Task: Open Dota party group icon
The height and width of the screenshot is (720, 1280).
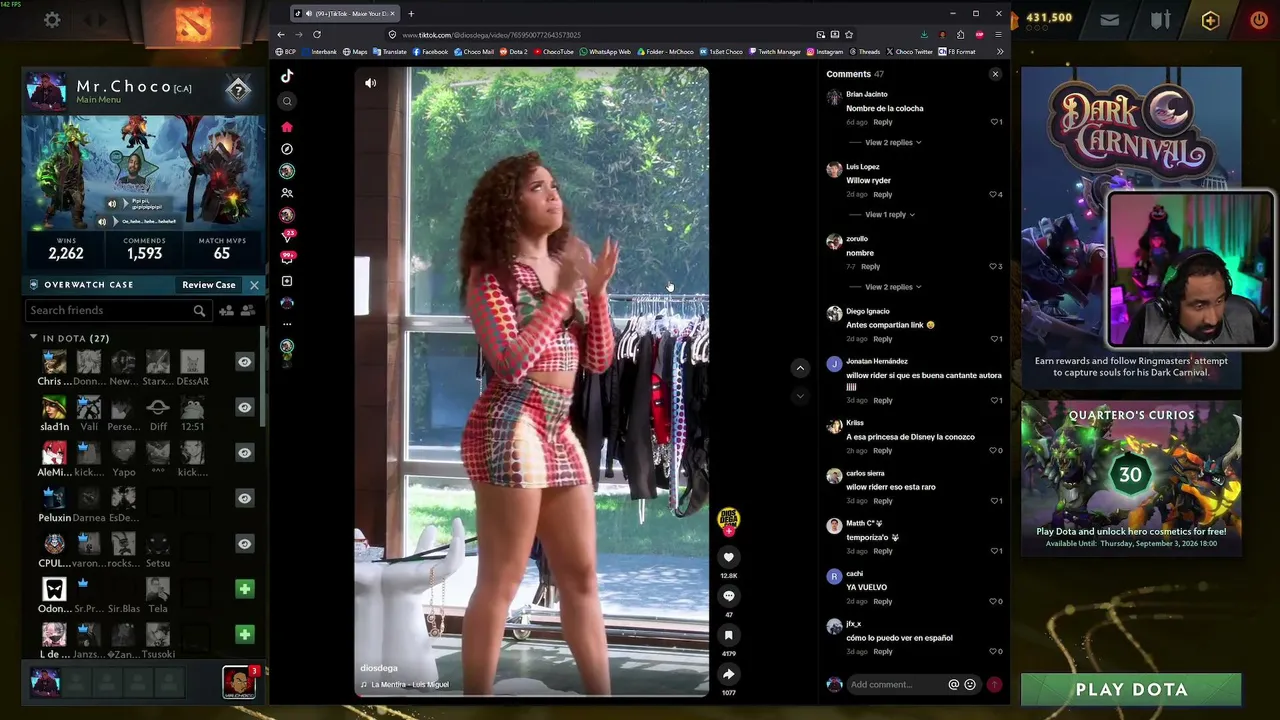Action: pos(248,311)
